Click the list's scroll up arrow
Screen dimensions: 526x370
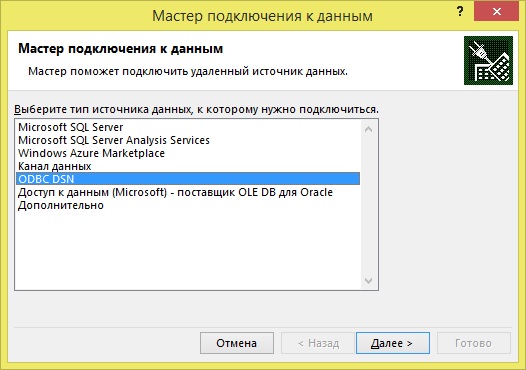[x=368, y=129]
